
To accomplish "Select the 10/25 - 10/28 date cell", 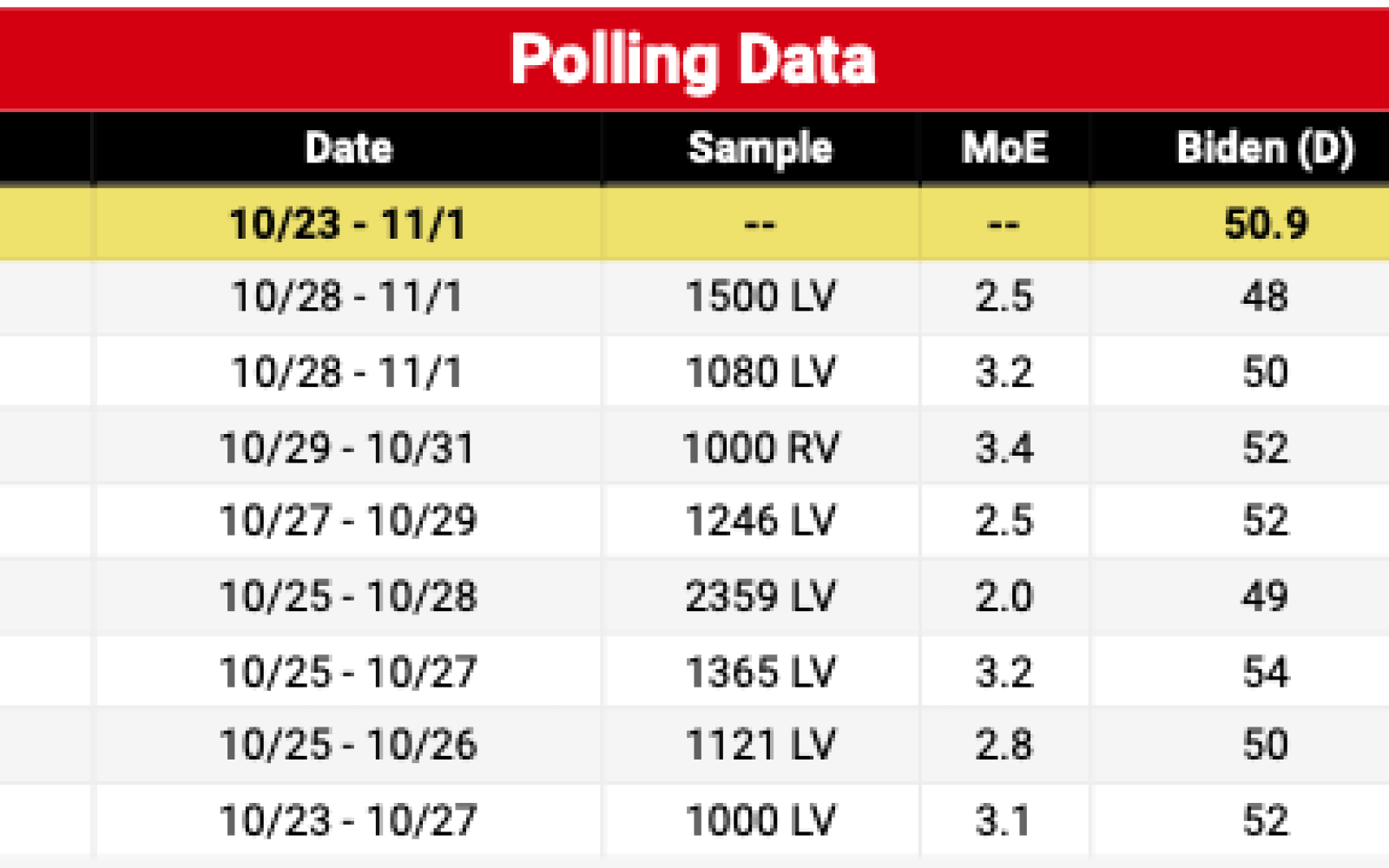I will pos(347,596).
